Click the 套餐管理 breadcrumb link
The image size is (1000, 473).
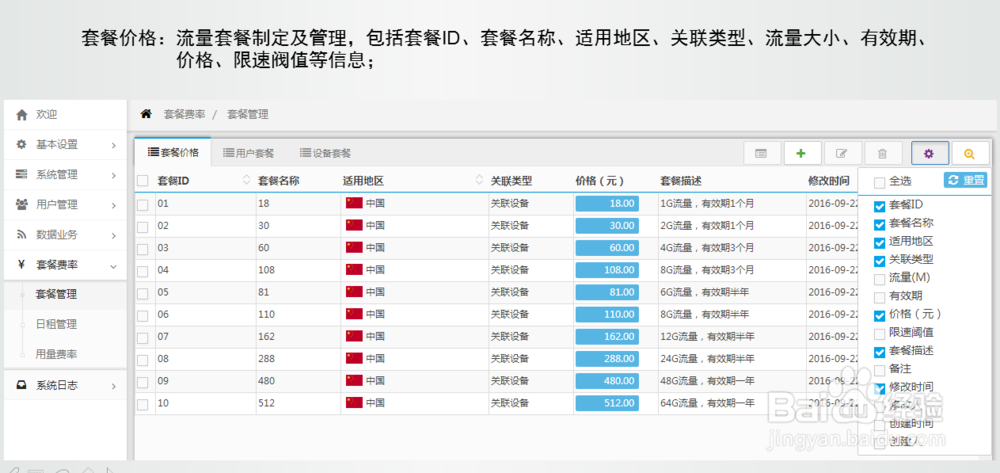247,115
